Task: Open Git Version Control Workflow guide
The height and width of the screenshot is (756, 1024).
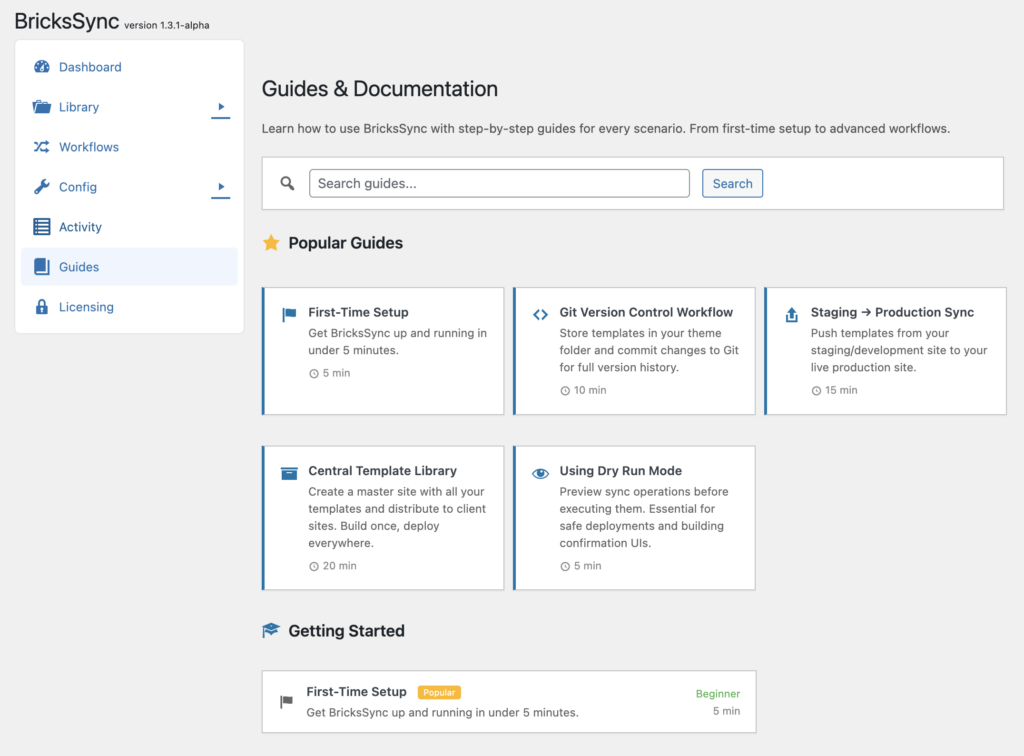Action: (634, 350)
